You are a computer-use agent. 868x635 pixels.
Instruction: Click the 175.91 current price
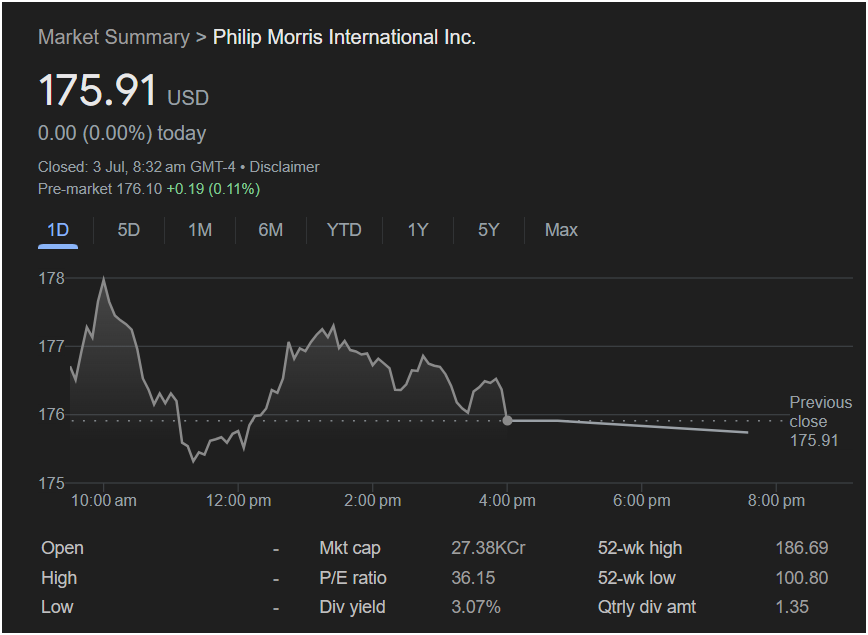pyautogui.click(x=98, y=90)
